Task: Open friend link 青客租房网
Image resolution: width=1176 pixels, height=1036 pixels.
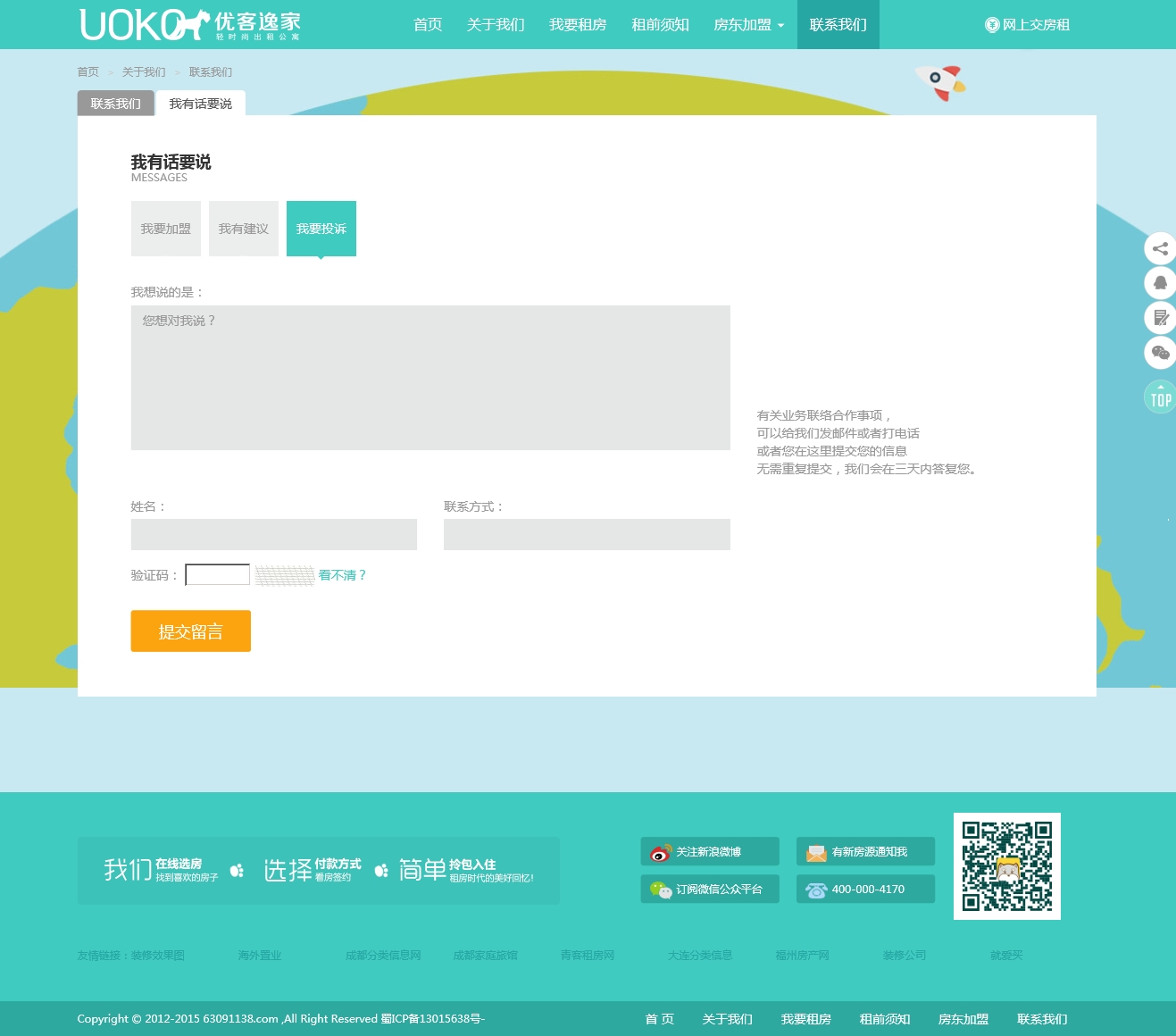Action: tap(588, 956)
